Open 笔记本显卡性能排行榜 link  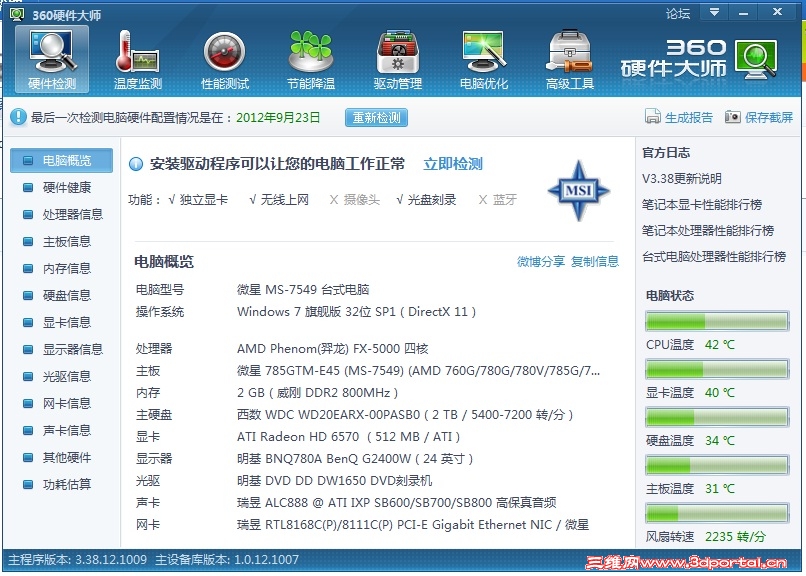[x=702, y=205]
